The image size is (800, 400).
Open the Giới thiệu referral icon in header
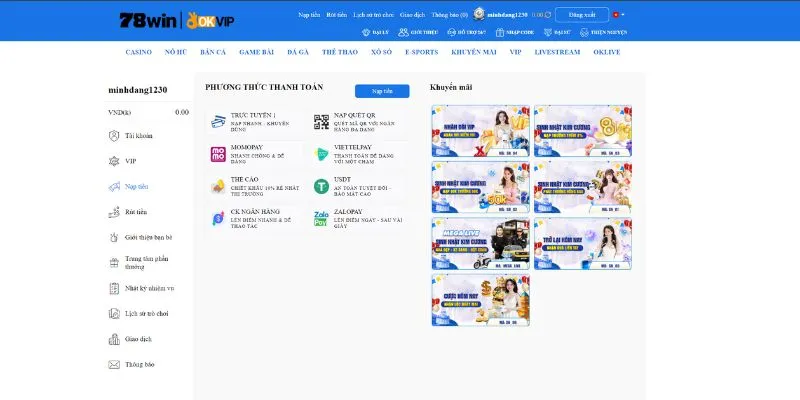[x=403, y=32]
